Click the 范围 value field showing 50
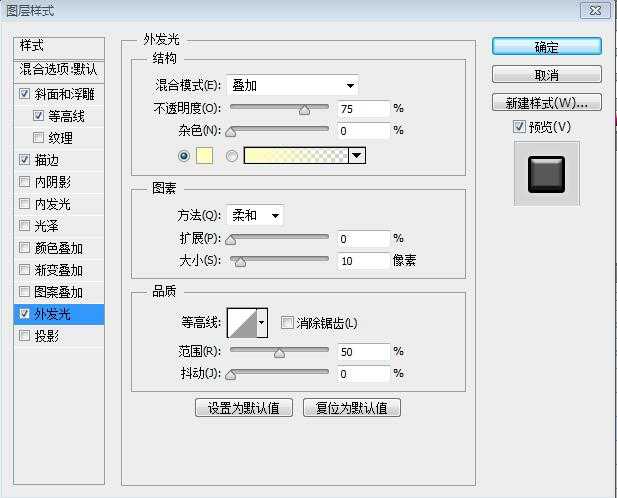This screenshot has height=498, width=617. [x=364, y=352]
